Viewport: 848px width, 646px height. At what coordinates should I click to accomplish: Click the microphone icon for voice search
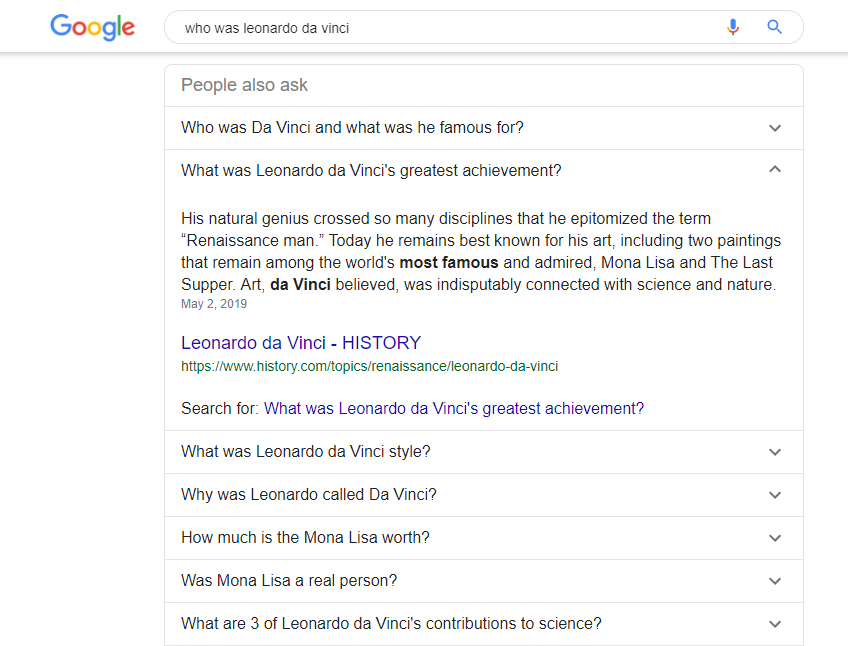click(733, 27)
